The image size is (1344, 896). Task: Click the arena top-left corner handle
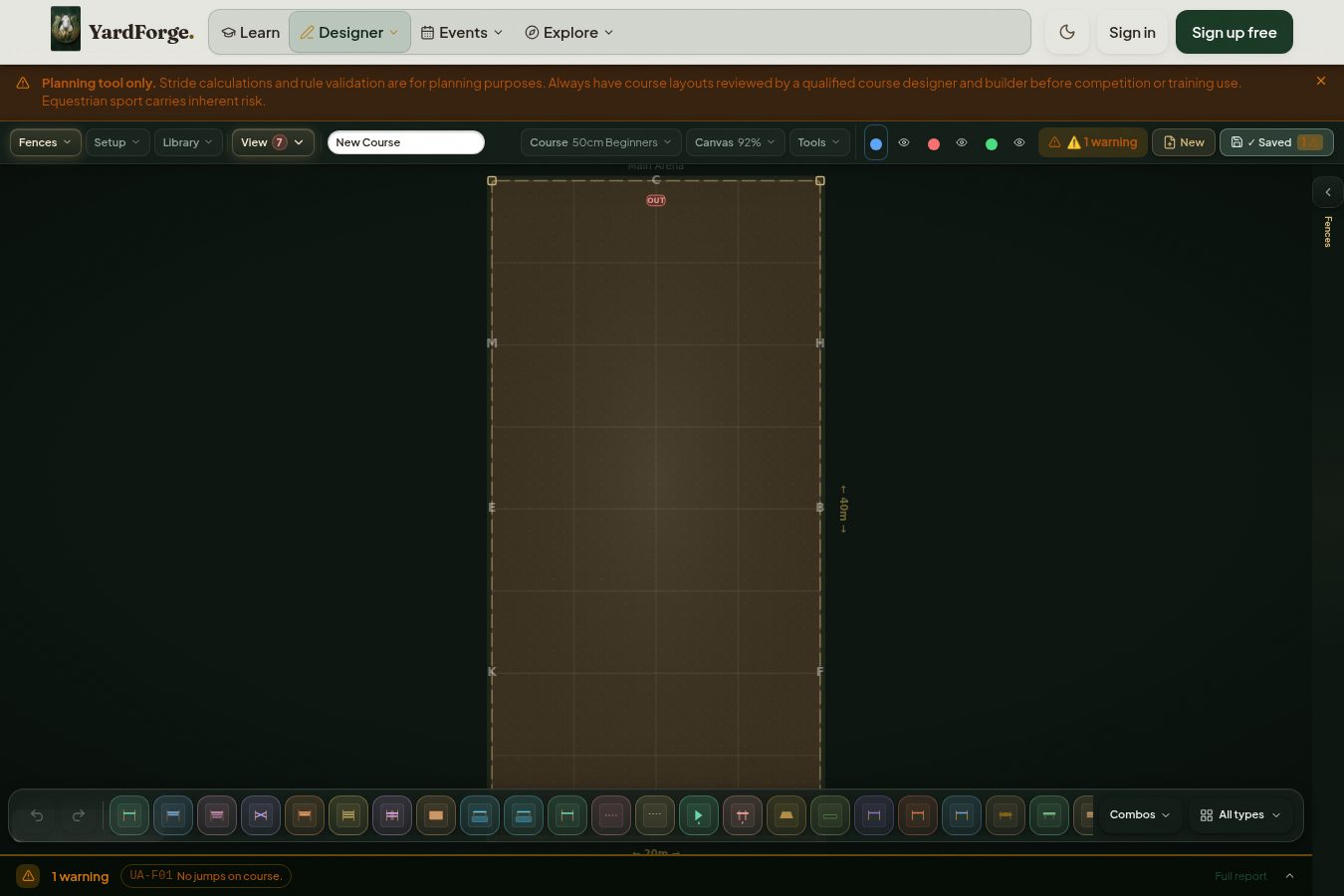pyautogui.click(x=492, y=180)
